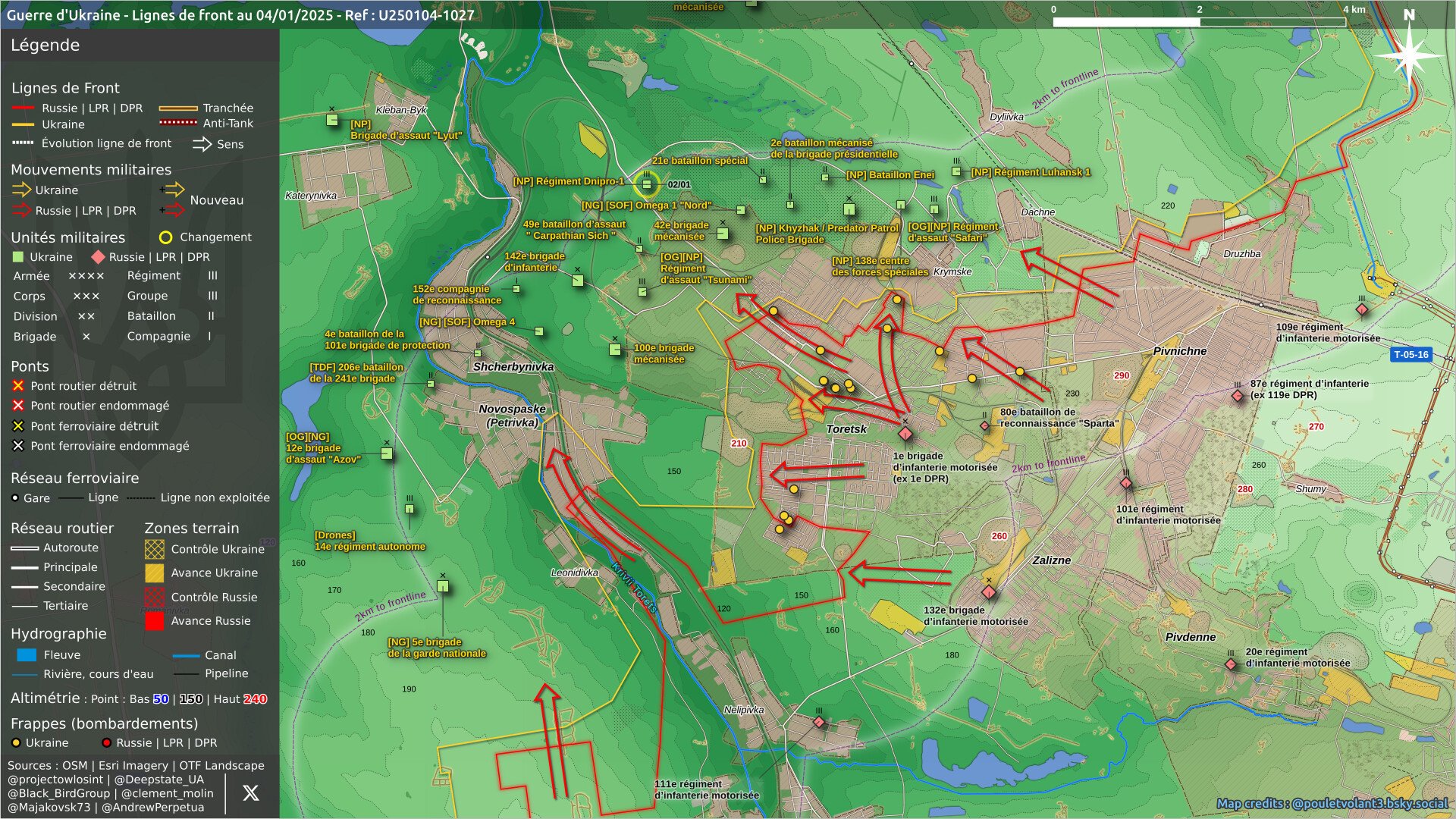This screenshot has width=1456, height=819.
Task: Click the Druzhba village label
Action: 1241,254
